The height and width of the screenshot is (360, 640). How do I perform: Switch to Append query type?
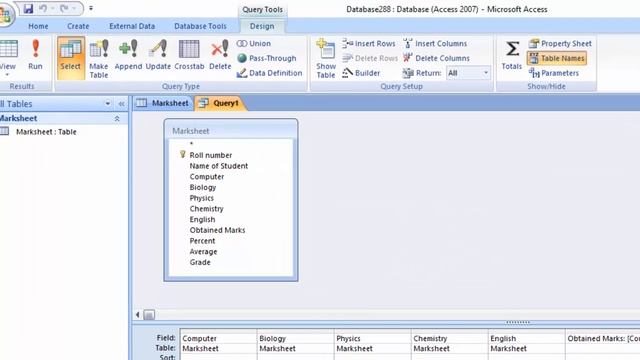pyautogui.click(x=128, y=55)
